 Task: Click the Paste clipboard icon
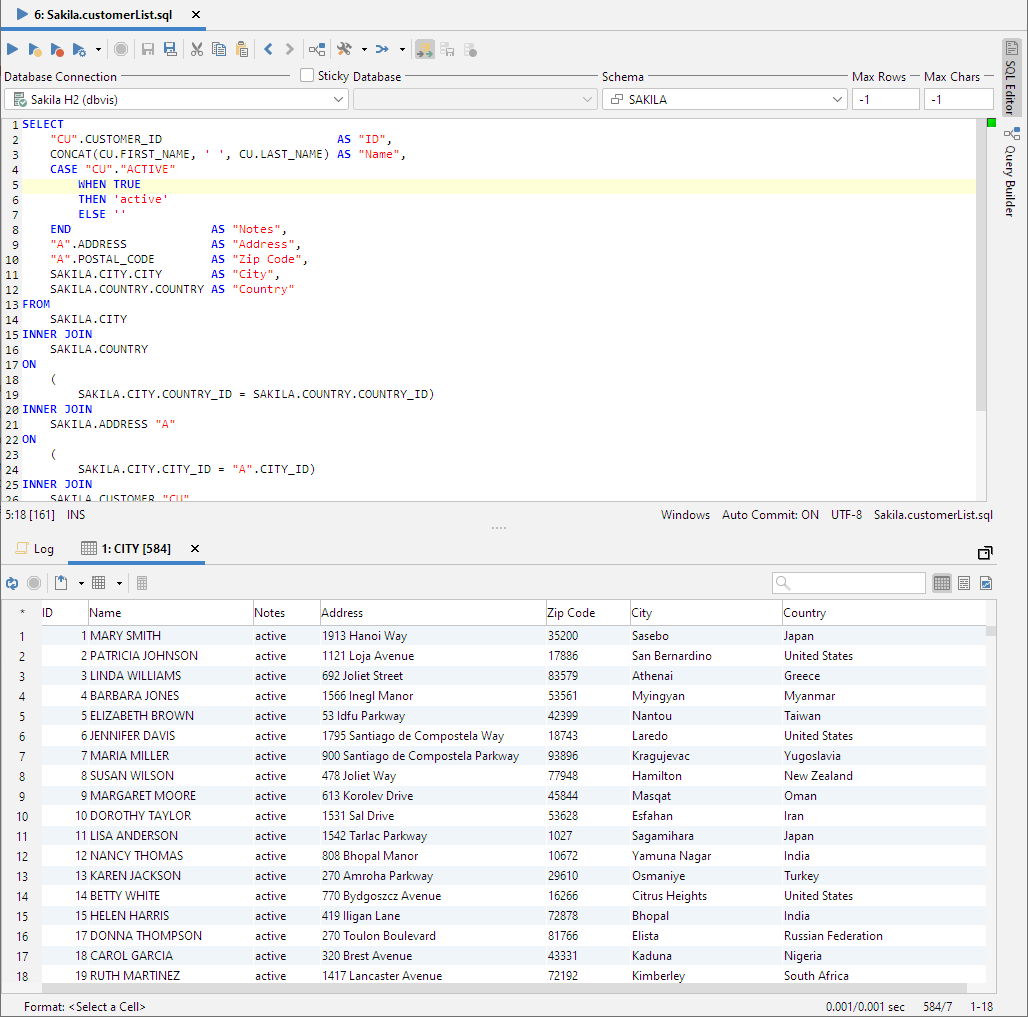[242, 49]
